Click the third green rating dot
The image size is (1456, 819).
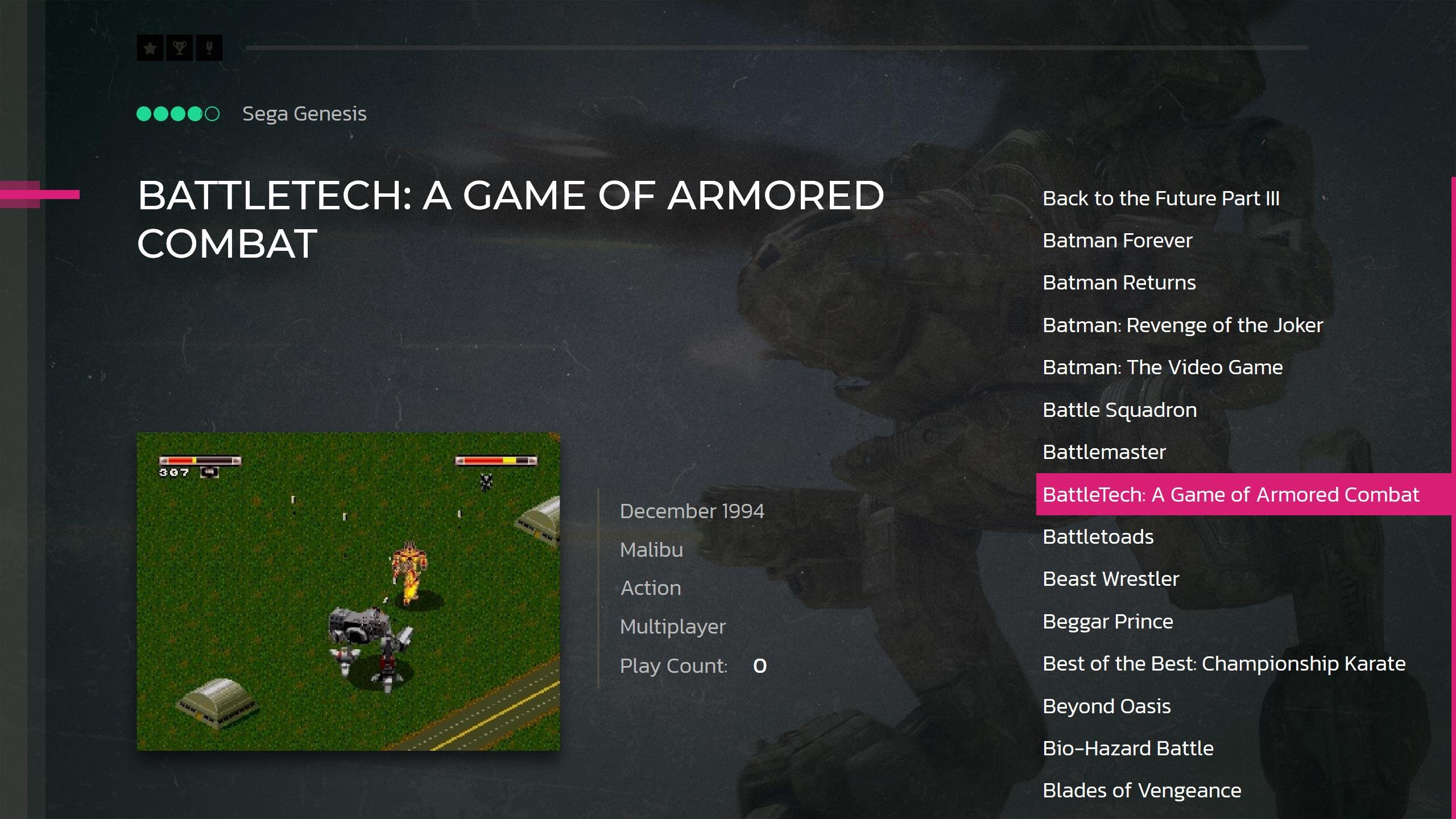coord(178,114)
